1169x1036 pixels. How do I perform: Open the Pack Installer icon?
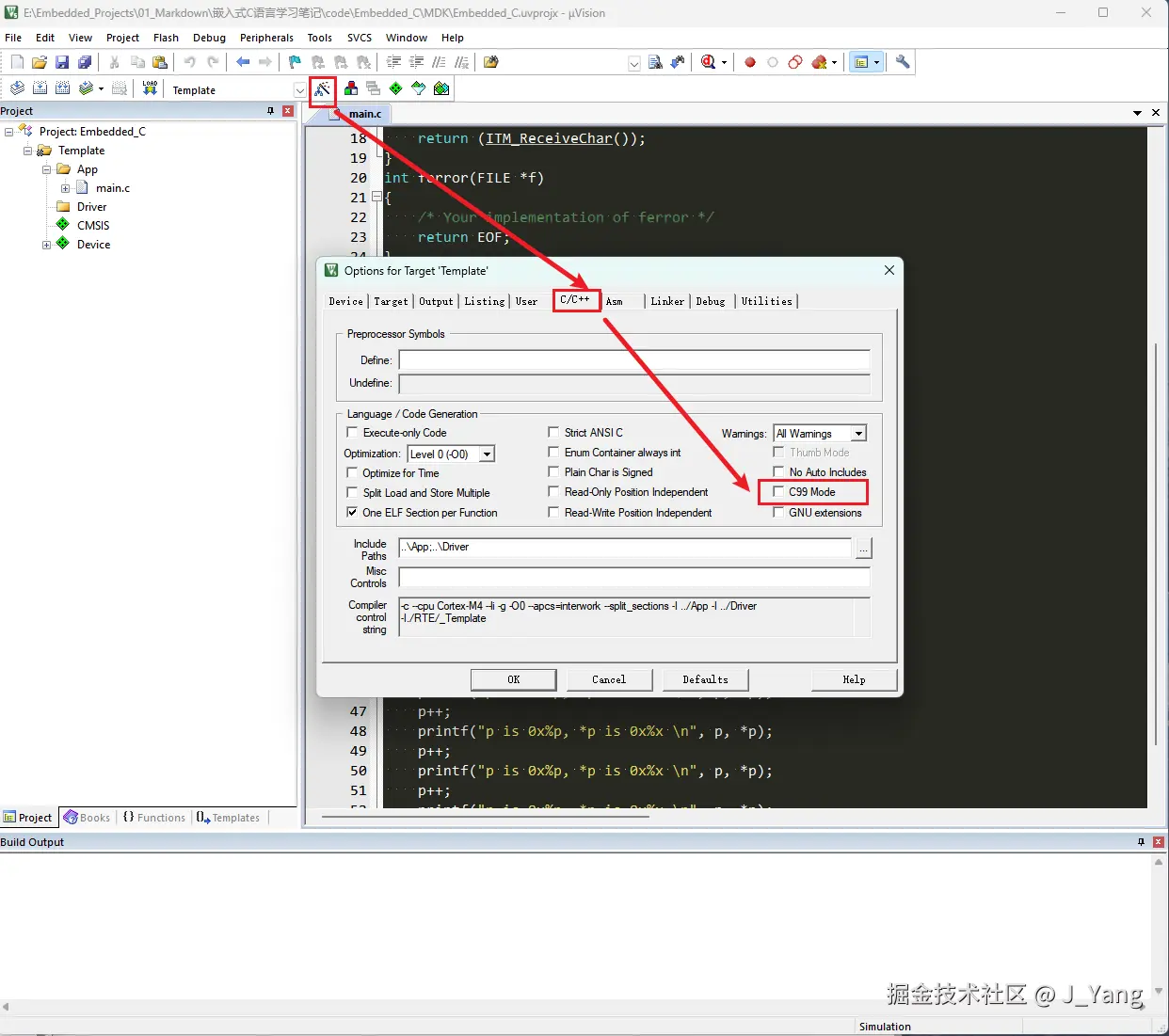441,88
